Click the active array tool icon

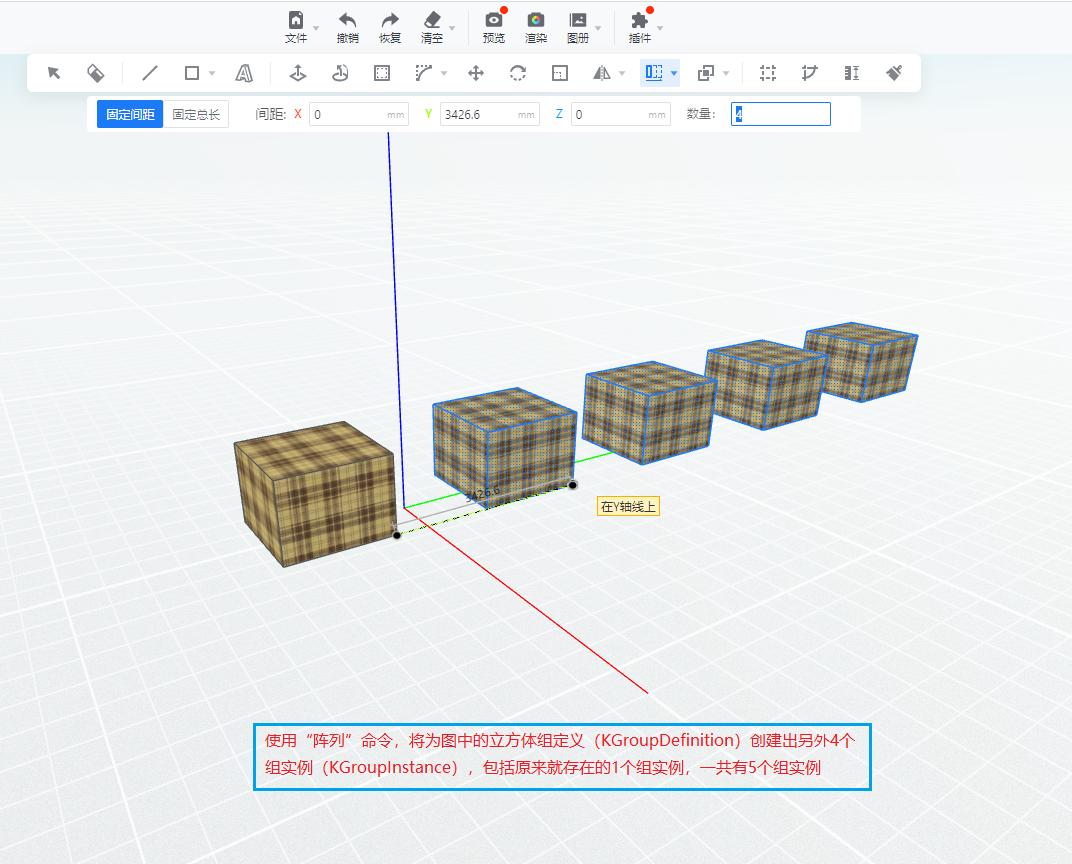[x=654, y=72]
